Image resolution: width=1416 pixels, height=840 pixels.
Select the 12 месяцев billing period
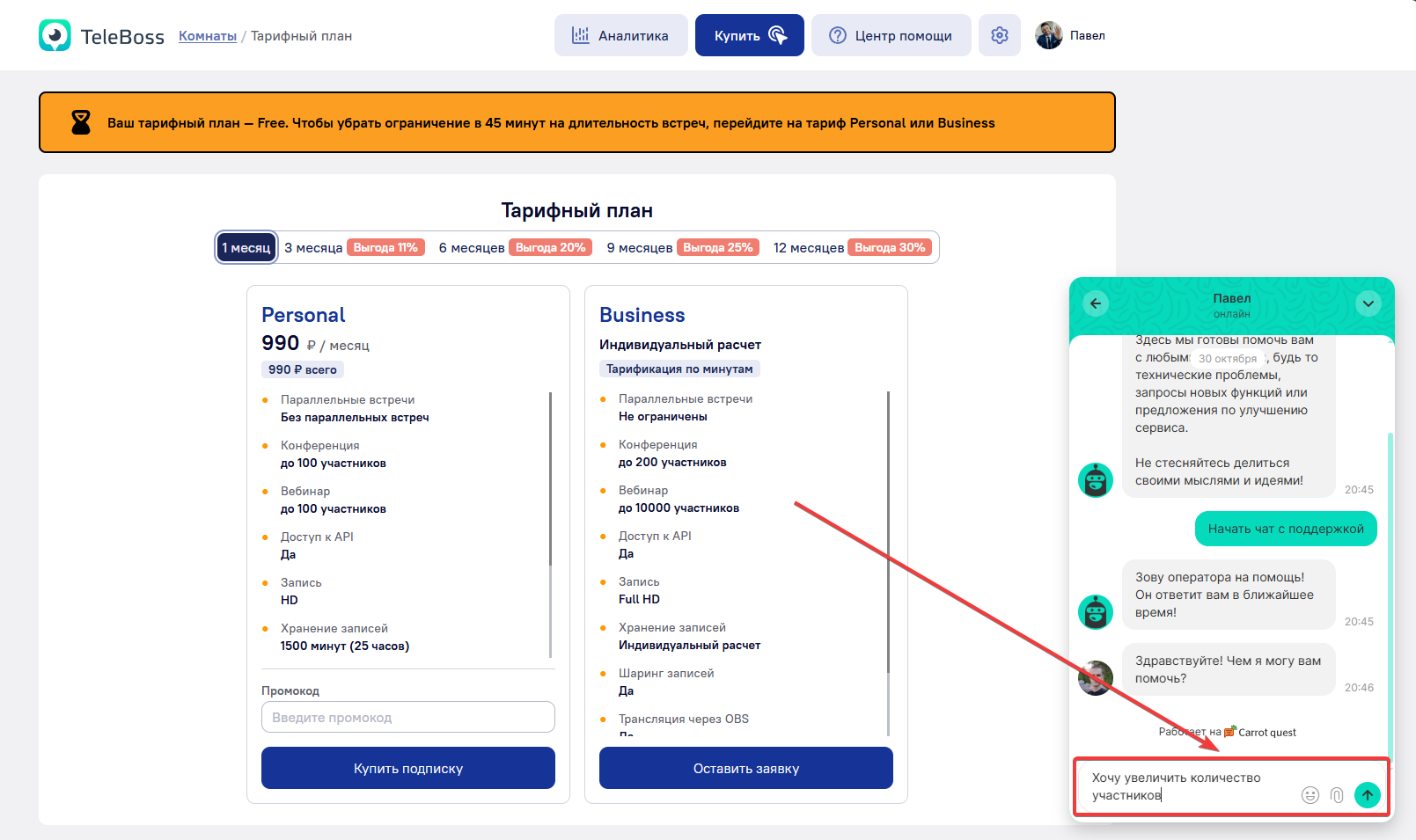click(809, 248)
